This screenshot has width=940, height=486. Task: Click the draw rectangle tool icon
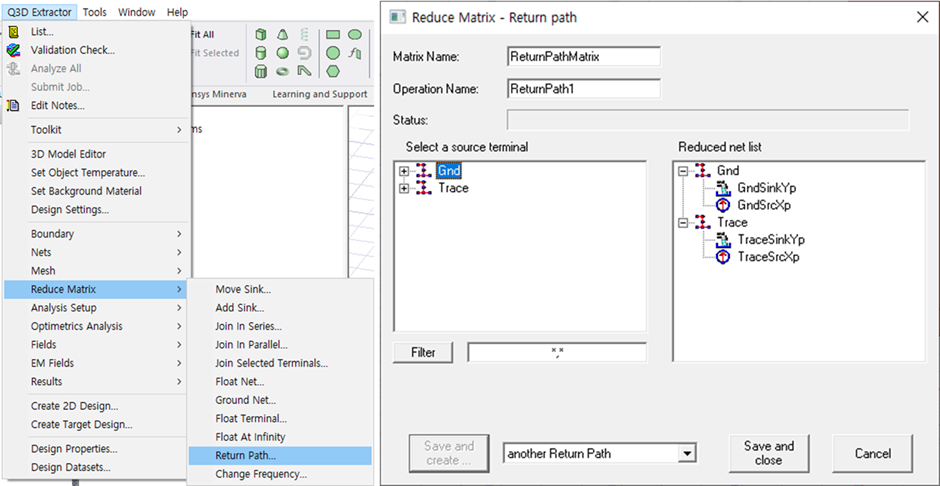(x=333, y=35)
